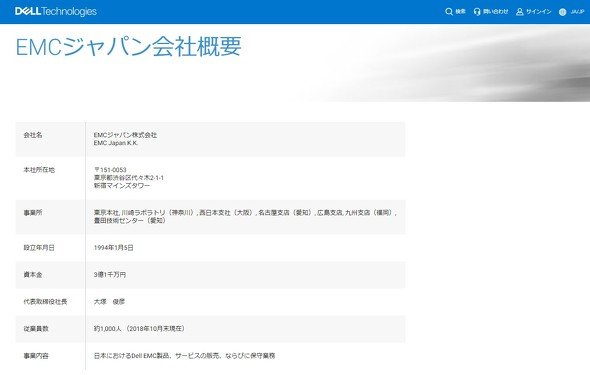Select the 会社名 row label

click(x=33, y=135)
